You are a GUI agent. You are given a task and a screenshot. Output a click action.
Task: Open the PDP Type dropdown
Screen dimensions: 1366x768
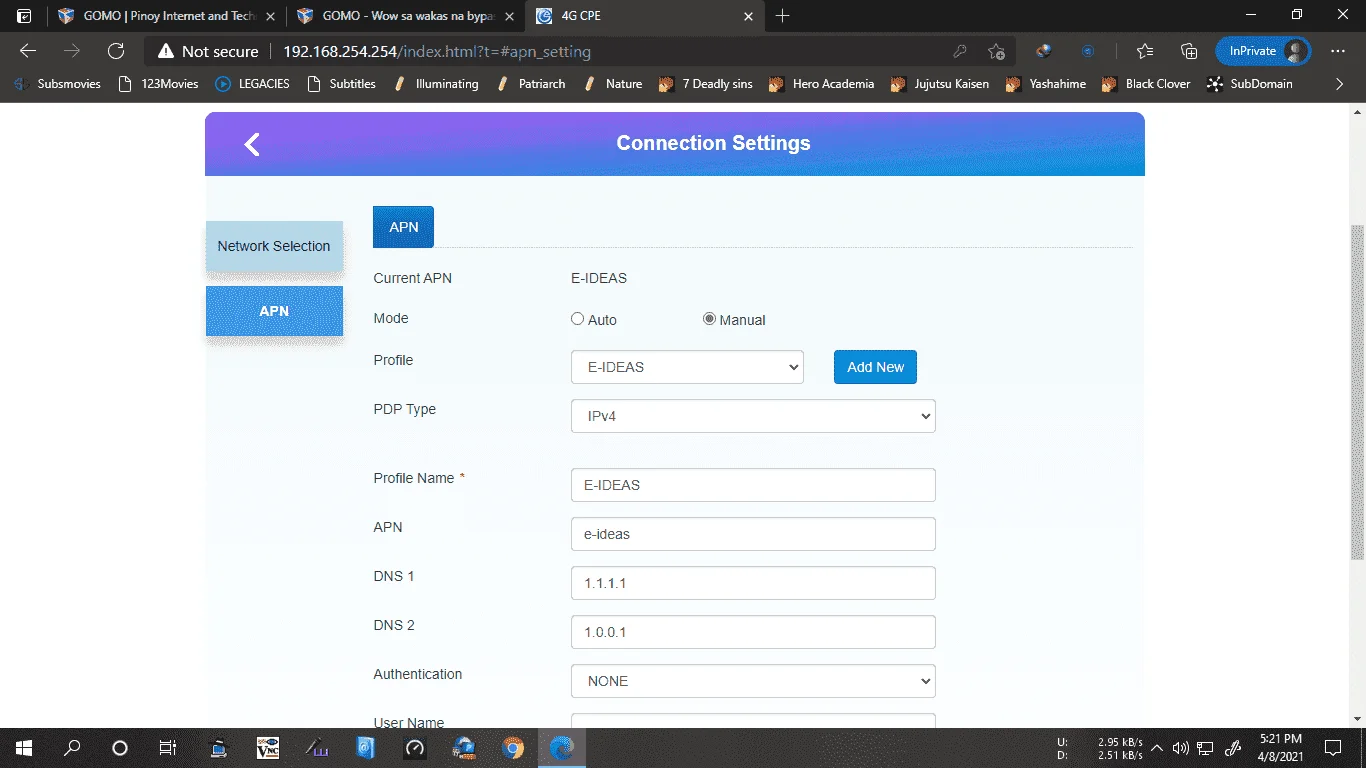[x=753, y=416]
